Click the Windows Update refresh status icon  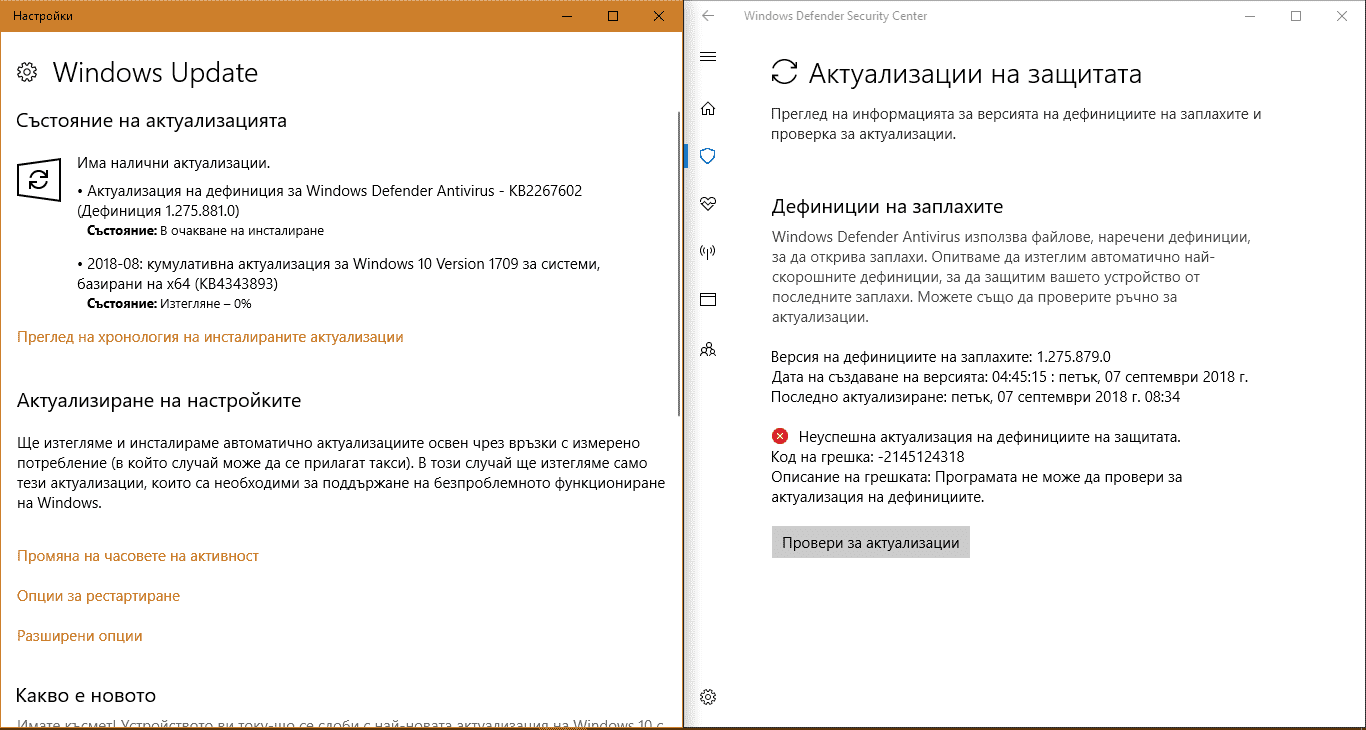38,179
